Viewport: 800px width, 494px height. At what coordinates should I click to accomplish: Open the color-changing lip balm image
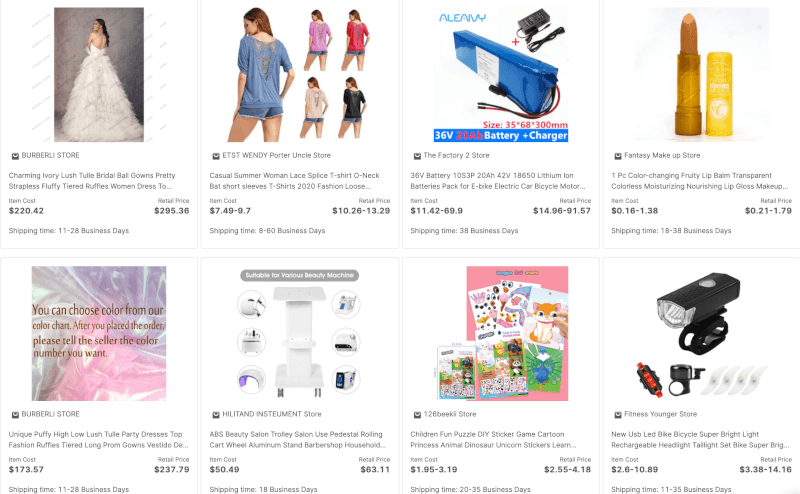[702, 75]
